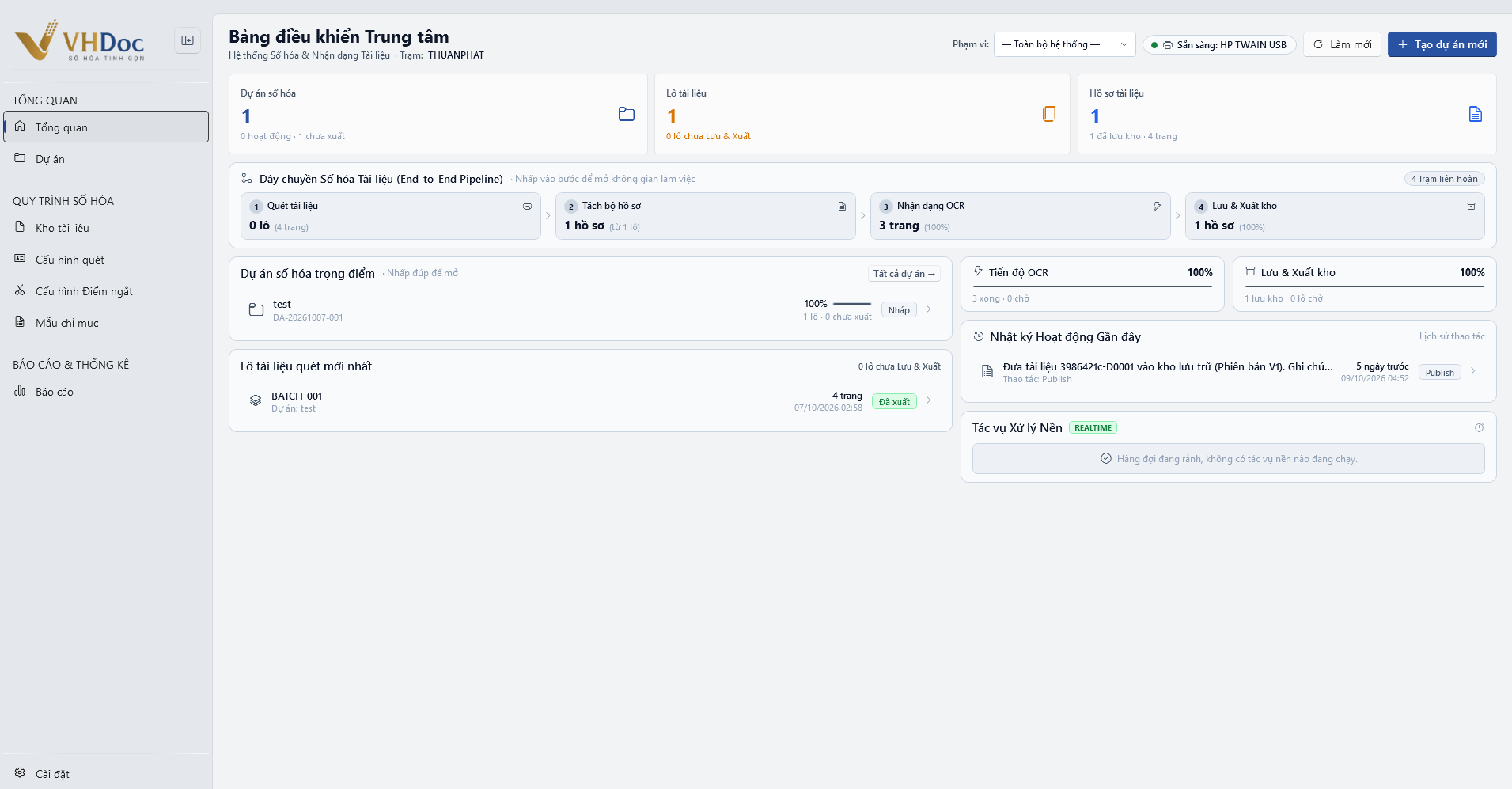Screen dimensions: 1512x789
Task: Click the archive icon in Lưu & Xuất kho step
Action: coord(1471,206)
